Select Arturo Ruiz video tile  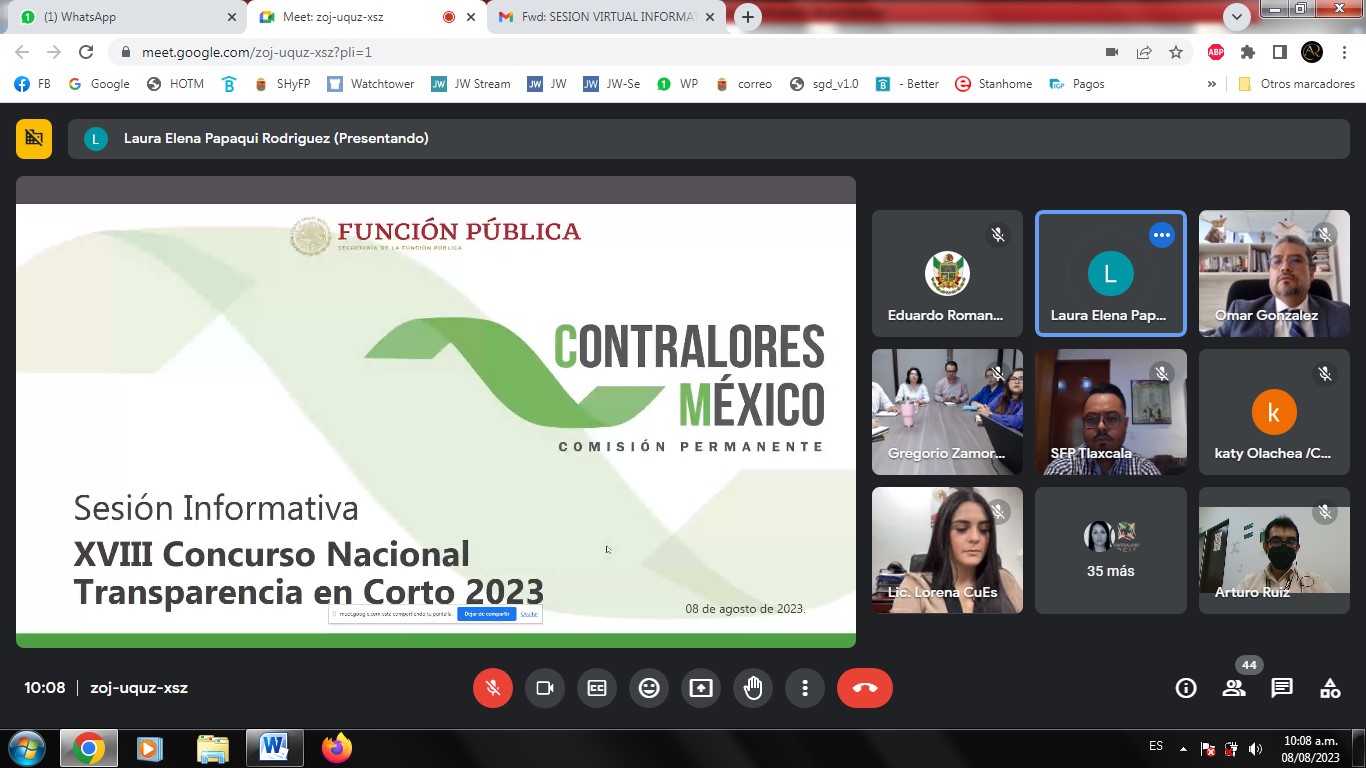tap(1274, 550)
